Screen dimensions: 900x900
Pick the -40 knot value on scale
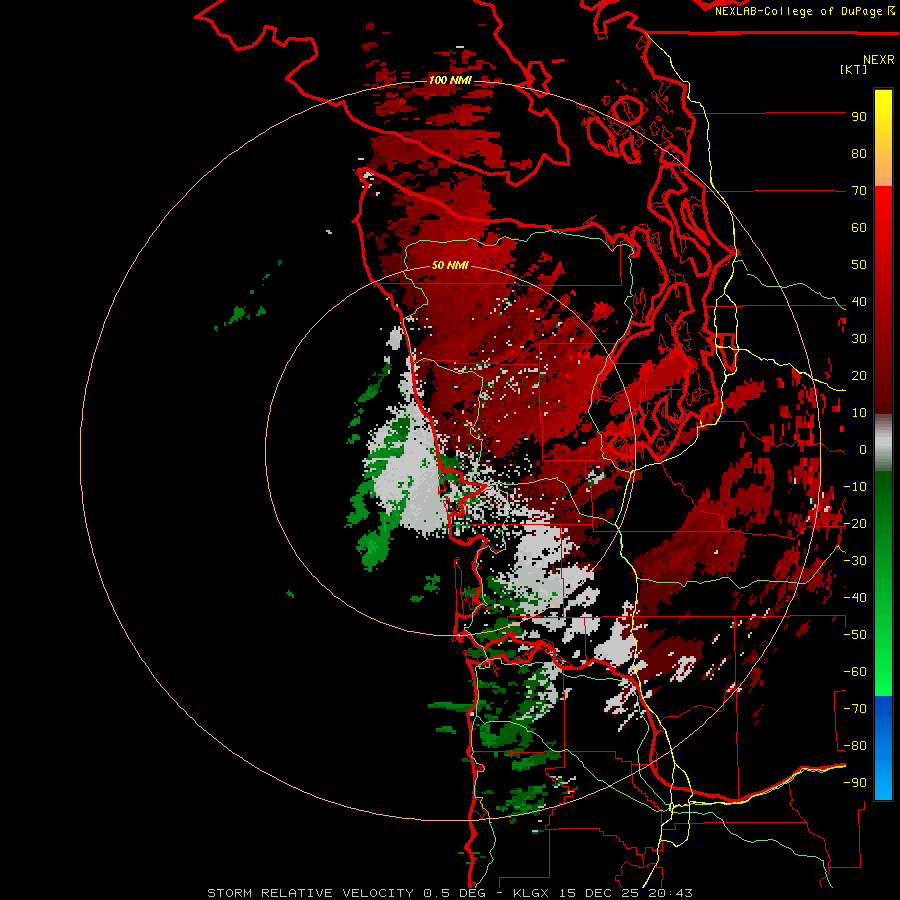[855, 598]
